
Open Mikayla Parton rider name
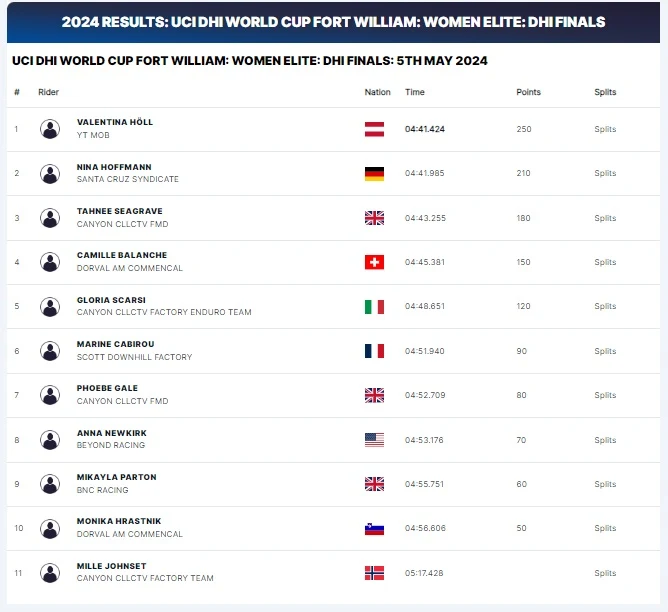(x=116, y=477)
